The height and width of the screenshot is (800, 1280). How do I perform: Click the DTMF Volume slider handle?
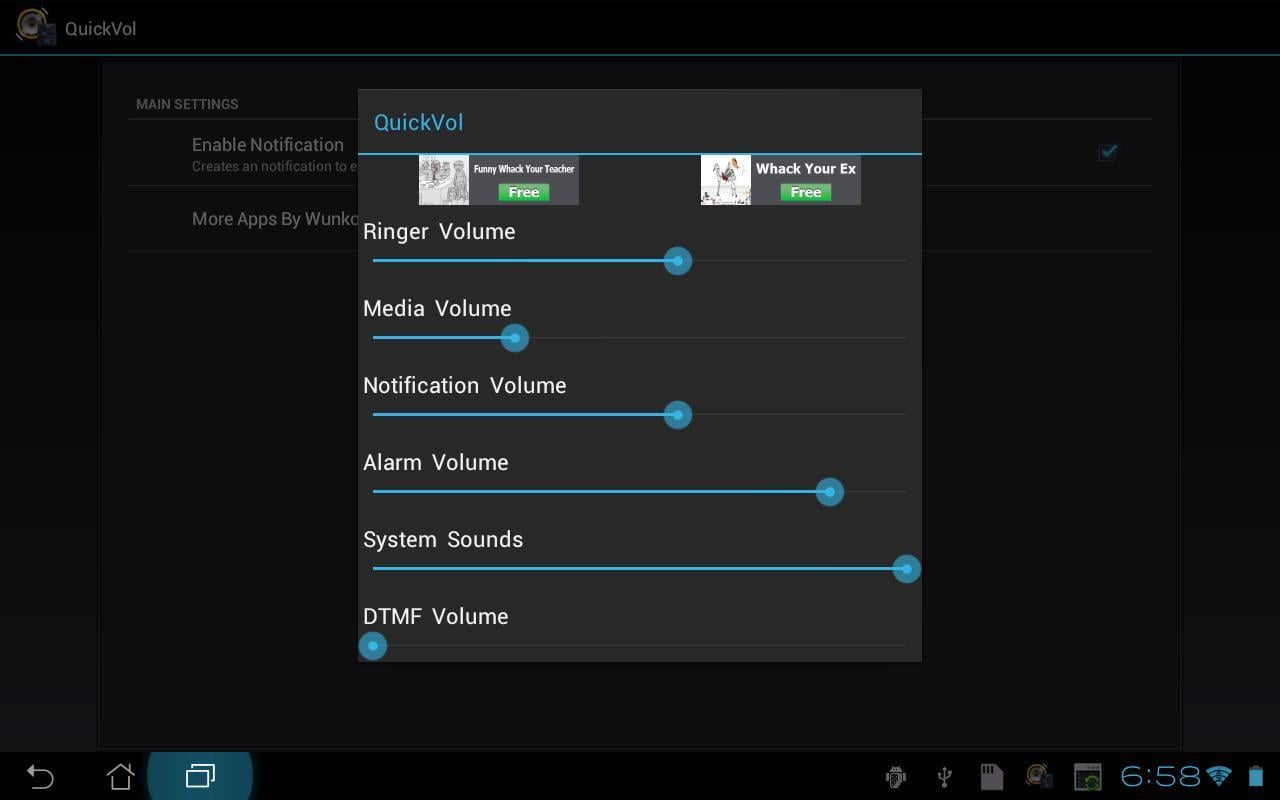373,646
